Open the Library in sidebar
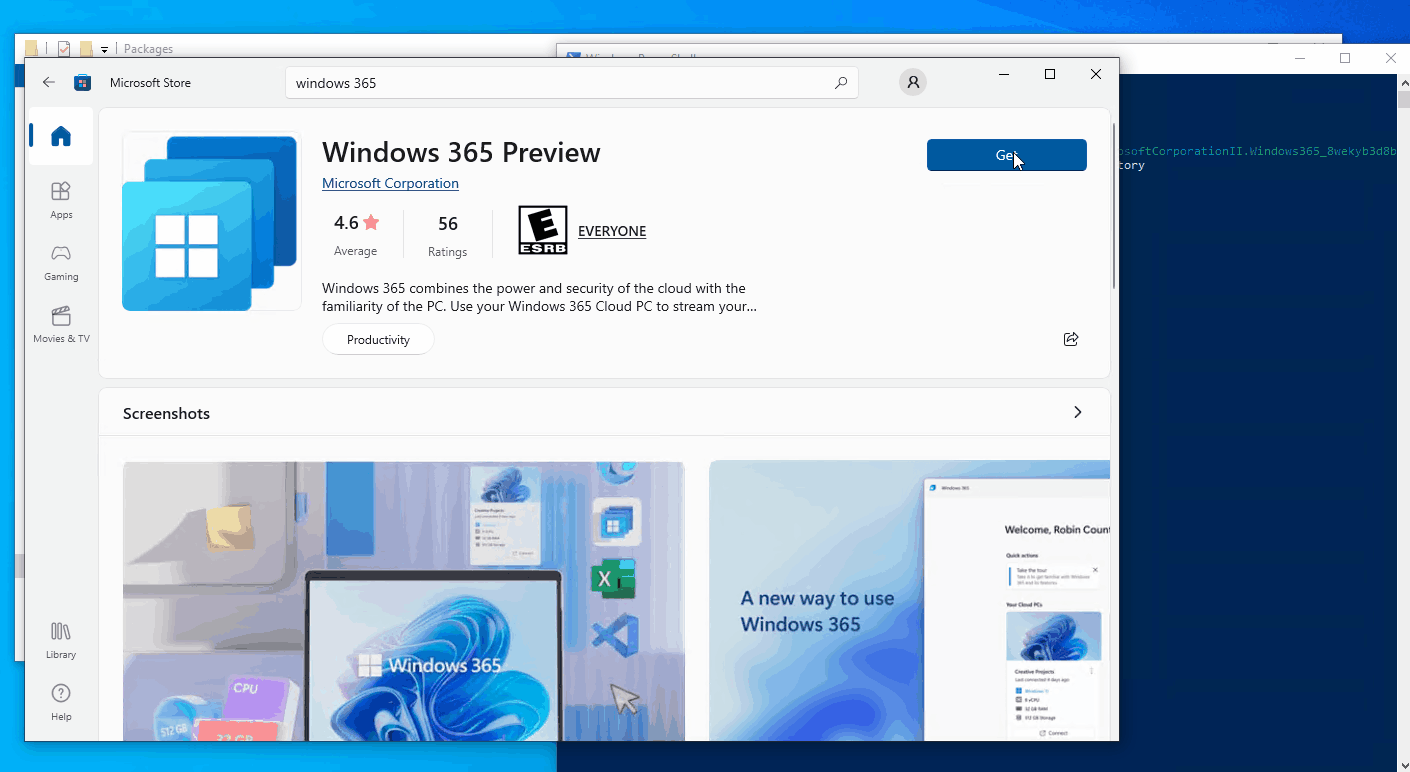Image resolution: width=1410 pixels, height=772 pixels. (x=61, y=640)
